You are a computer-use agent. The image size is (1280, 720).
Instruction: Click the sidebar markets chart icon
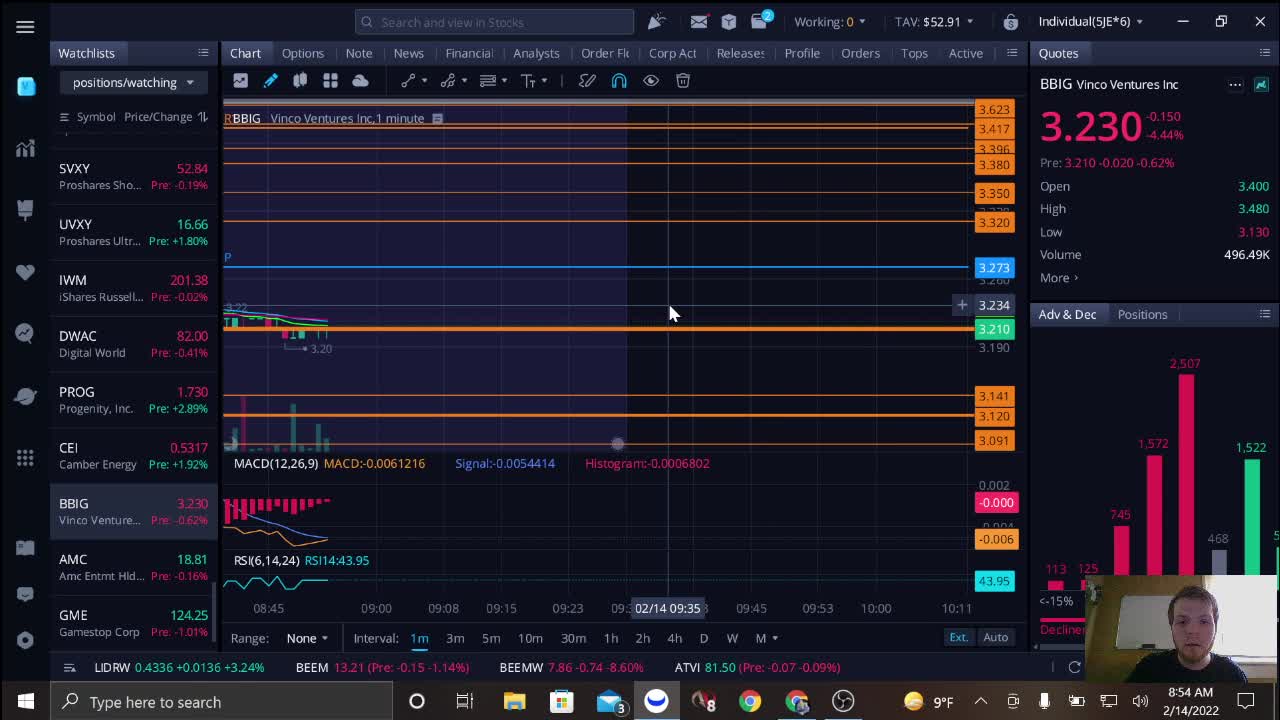[25, 150]
